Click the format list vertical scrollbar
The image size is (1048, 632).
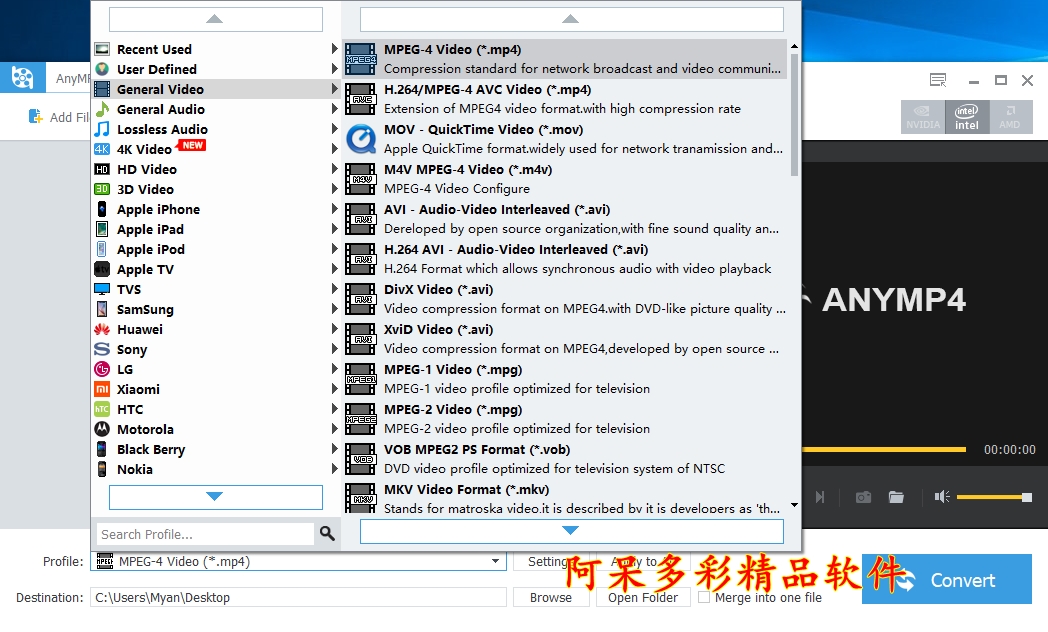point(794,115)
